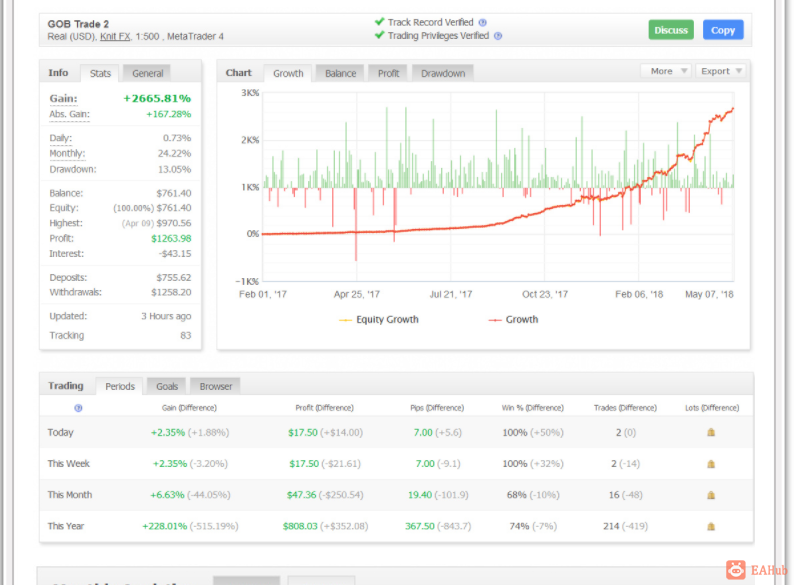Click the lock icon in Today row
The height and width of the screenshot is (585, 797).
pos(711,433)
